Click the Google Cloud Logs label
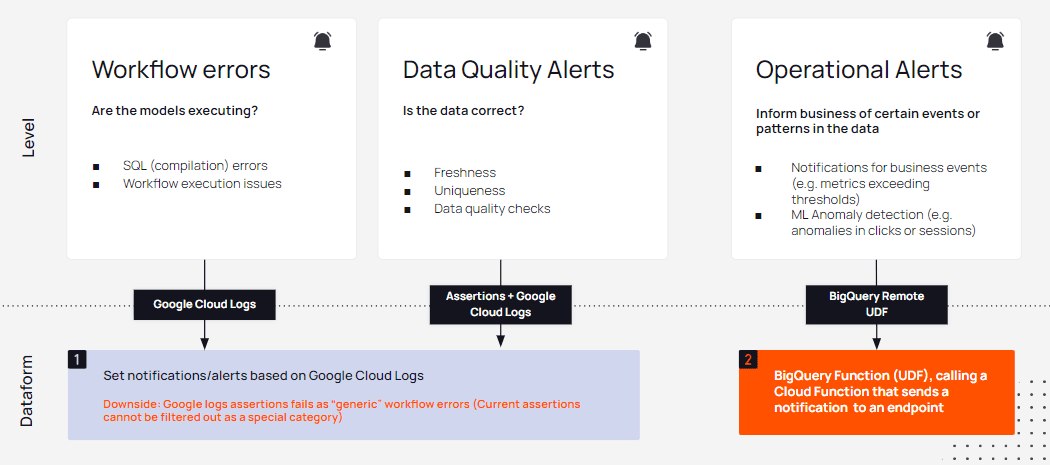The width and height of the screenshot is (1050, 465). (204, 304)
